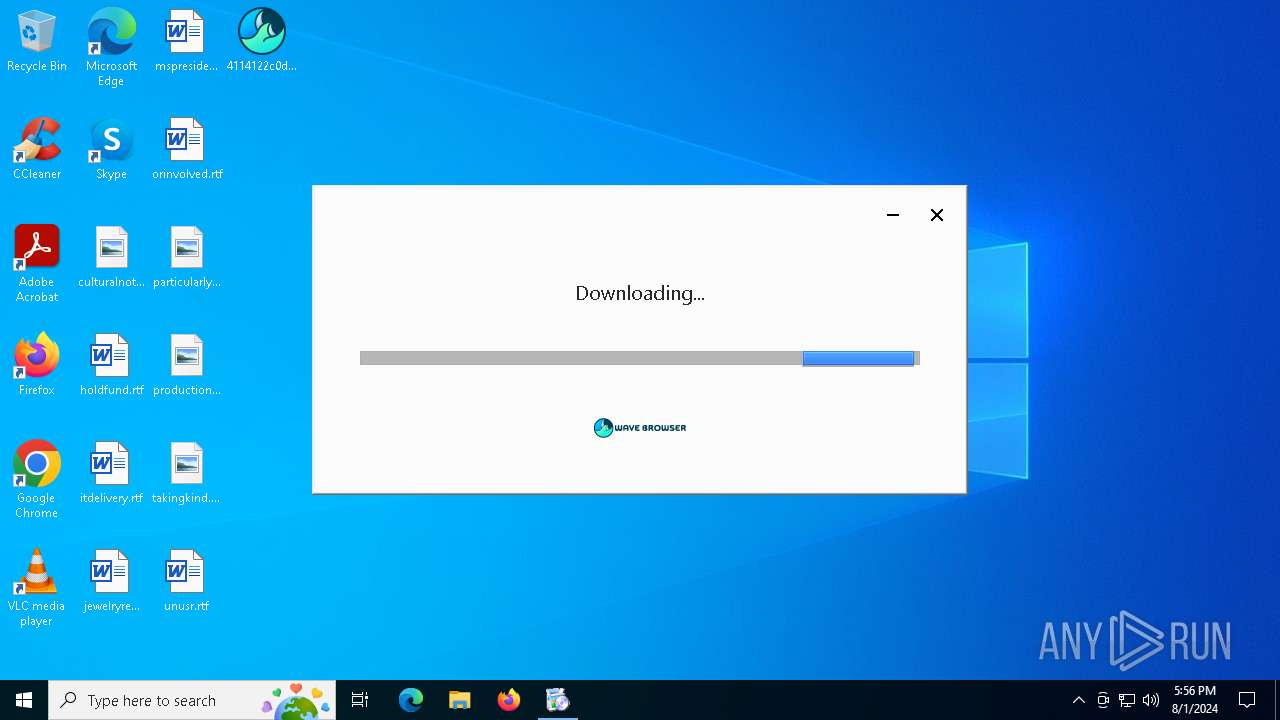
Task: Open network status tray icon
Action: pyautogui.click(x=1127, y=700)
